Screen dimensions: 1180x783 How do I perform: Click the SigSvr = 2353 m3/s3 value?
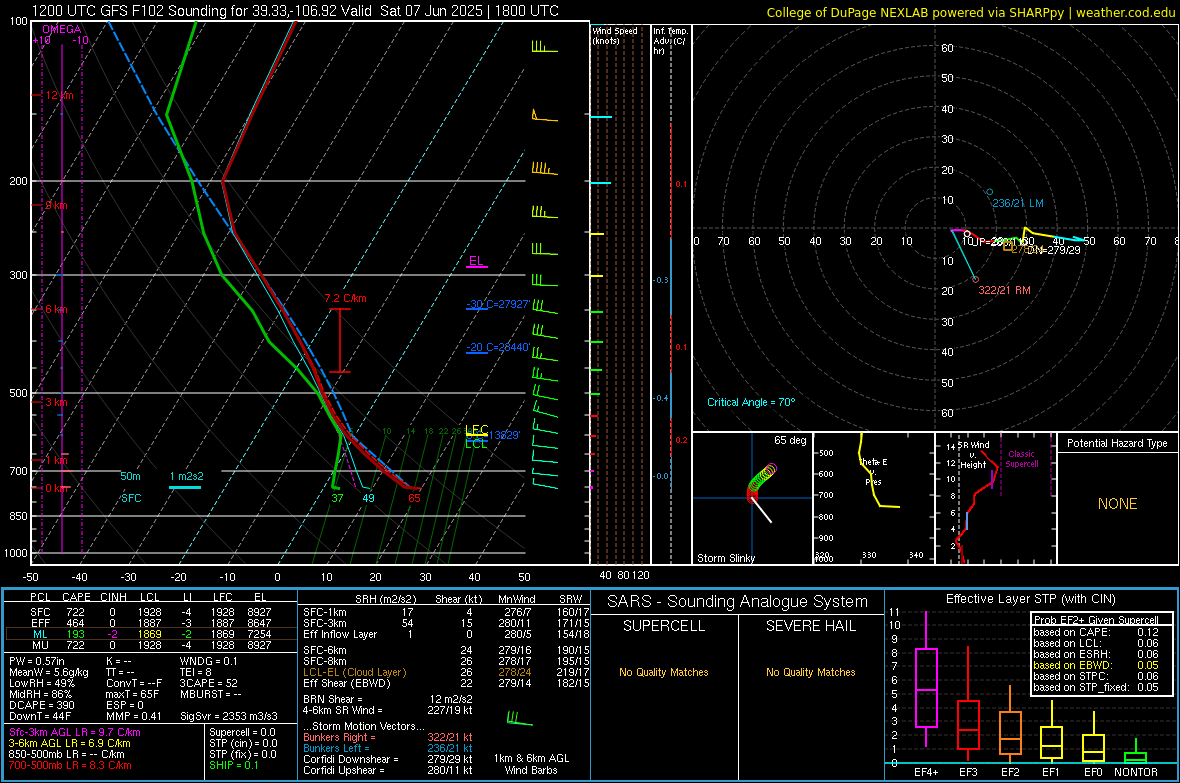[x=229, y=716]
